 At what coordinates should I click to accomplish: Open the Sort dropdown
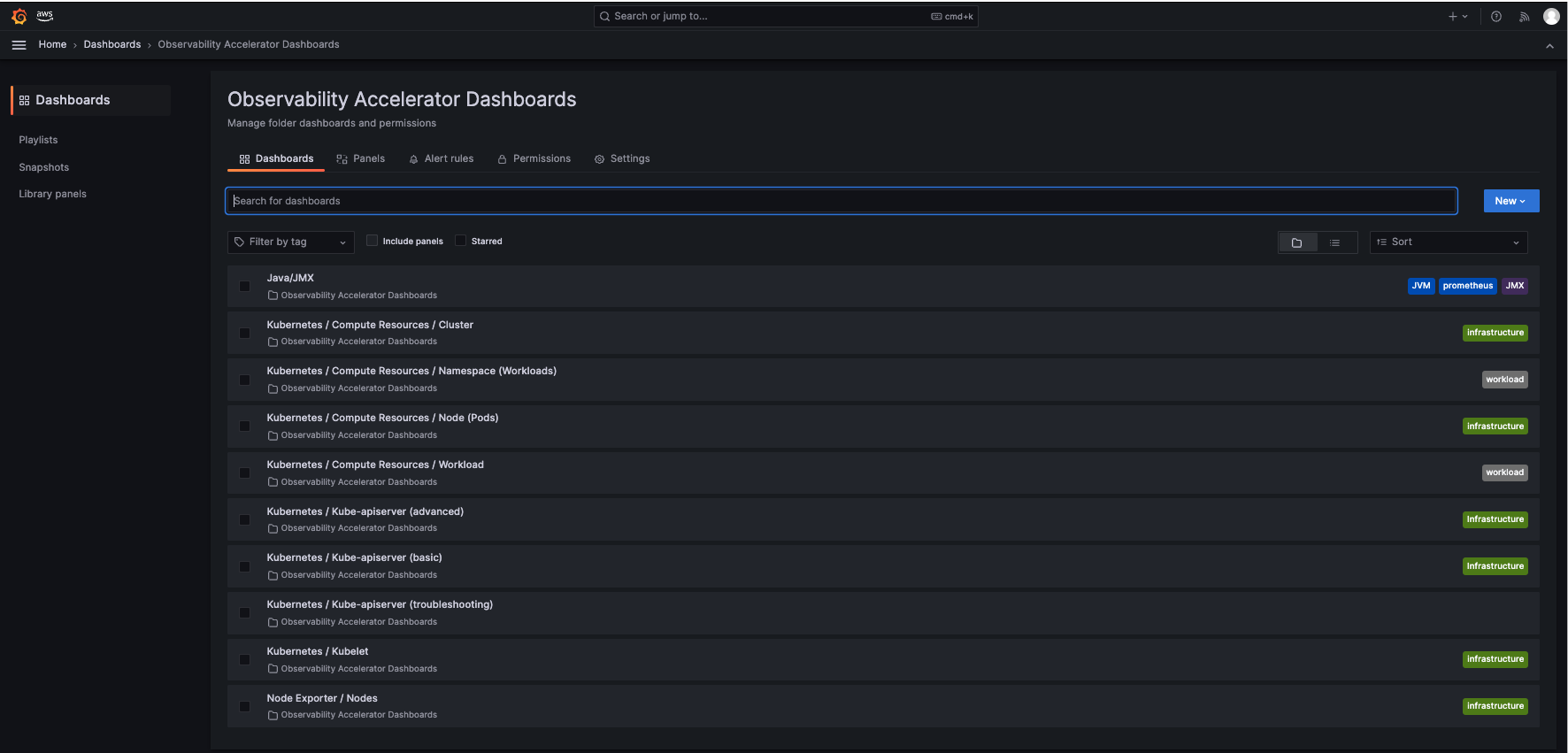click(1449, 242)
